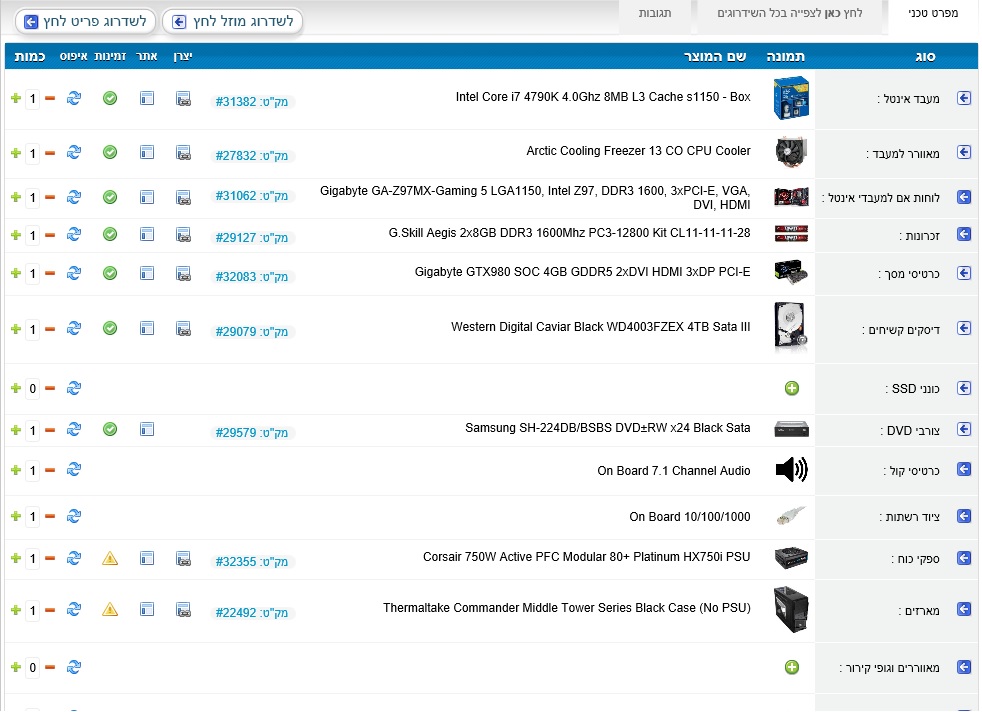Add an SSD using the green plus icon
982x712 pixels.
pyautogui.click(x=792, y=388)
